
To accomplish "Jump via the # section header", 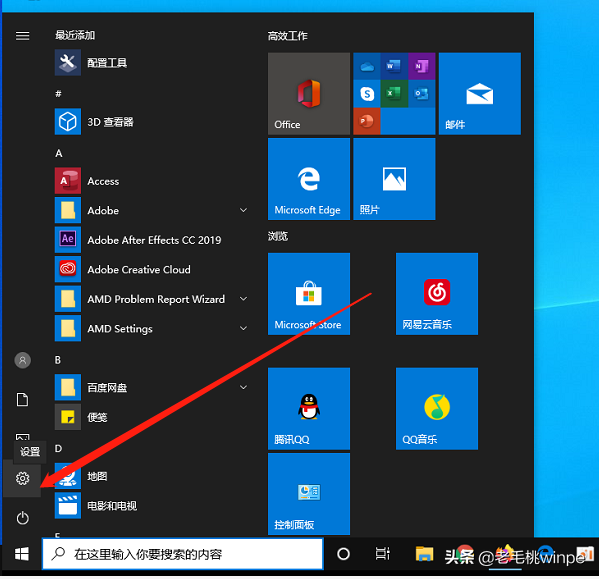I will 58,94.
